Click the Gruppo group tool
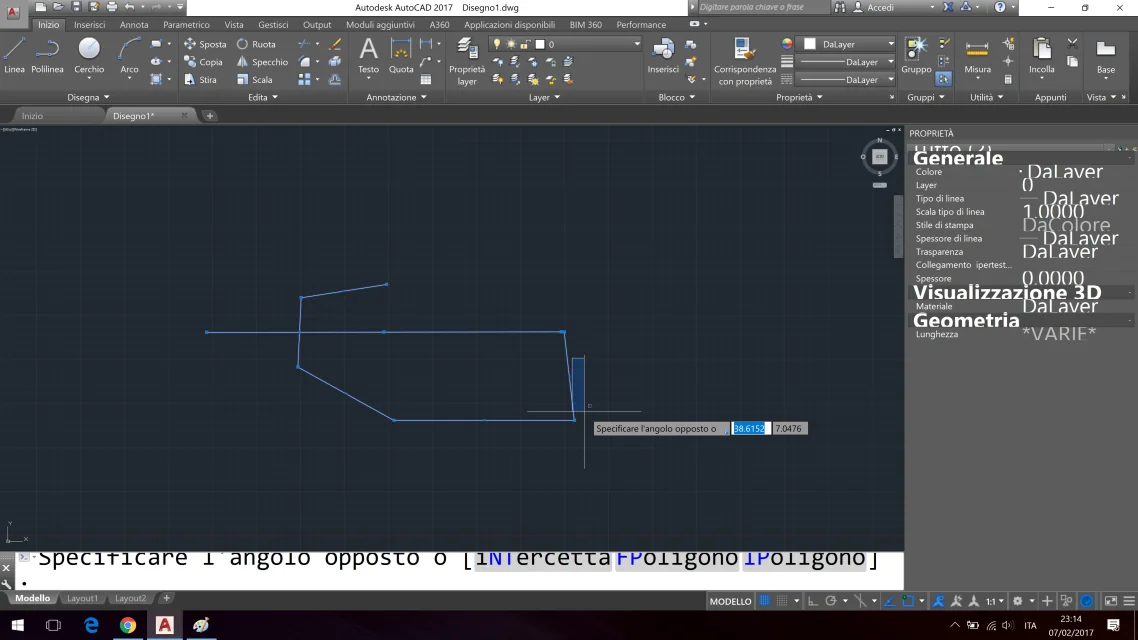 pos(916,56)
